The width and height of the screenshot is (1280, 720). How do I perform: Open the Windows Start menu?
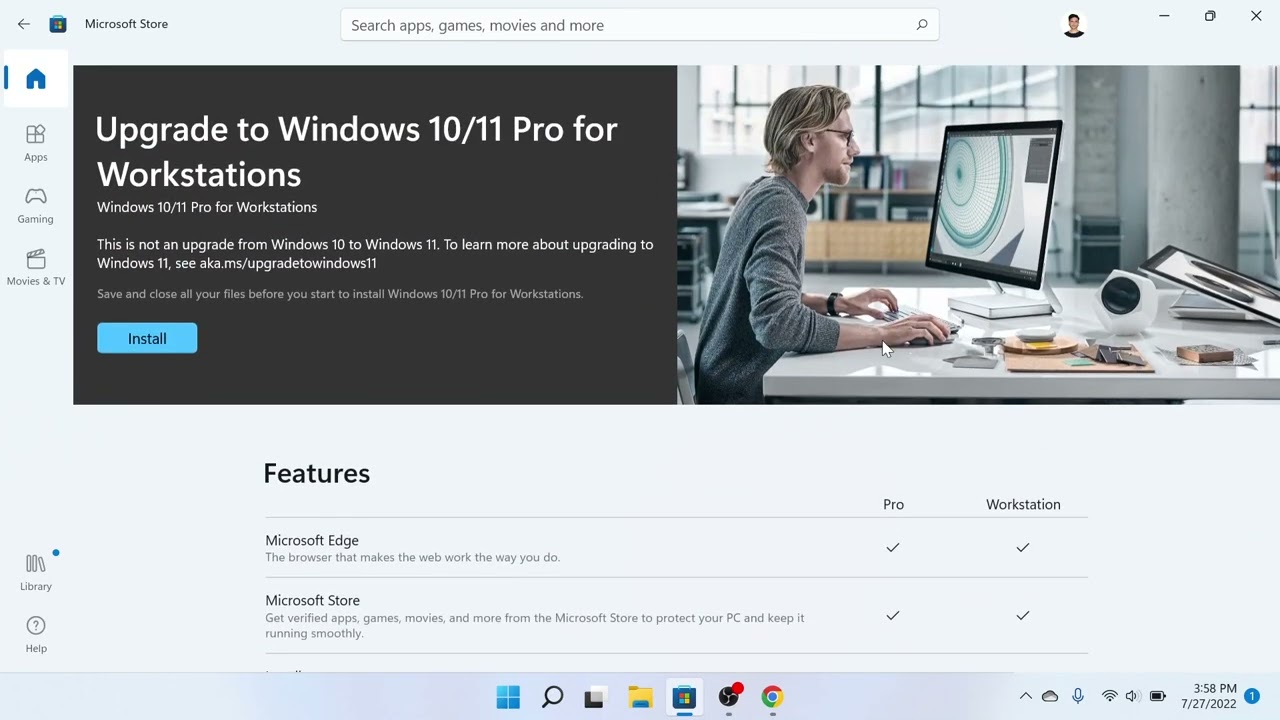[x=508, y=697]
